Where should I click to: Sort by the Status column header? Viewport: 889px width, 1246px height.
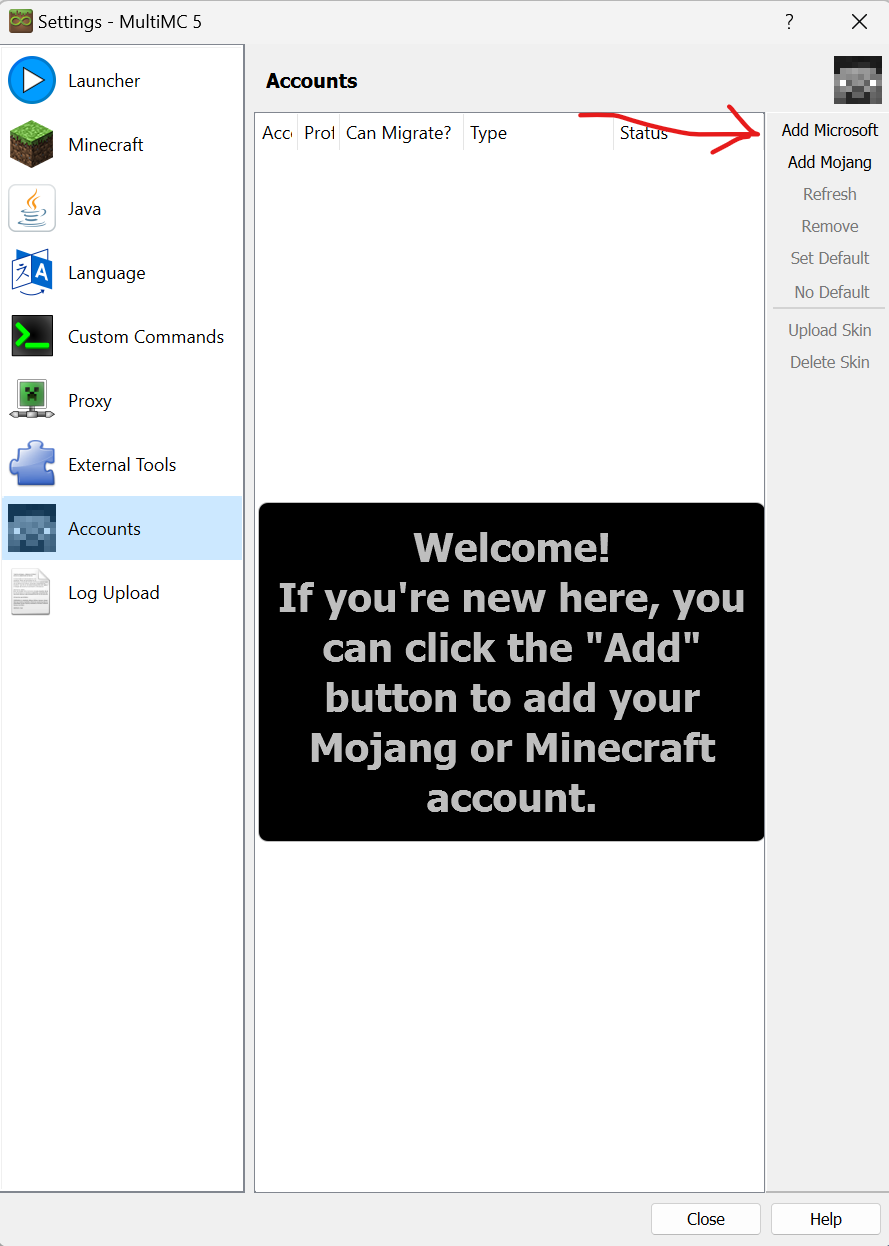pos(689,133)
